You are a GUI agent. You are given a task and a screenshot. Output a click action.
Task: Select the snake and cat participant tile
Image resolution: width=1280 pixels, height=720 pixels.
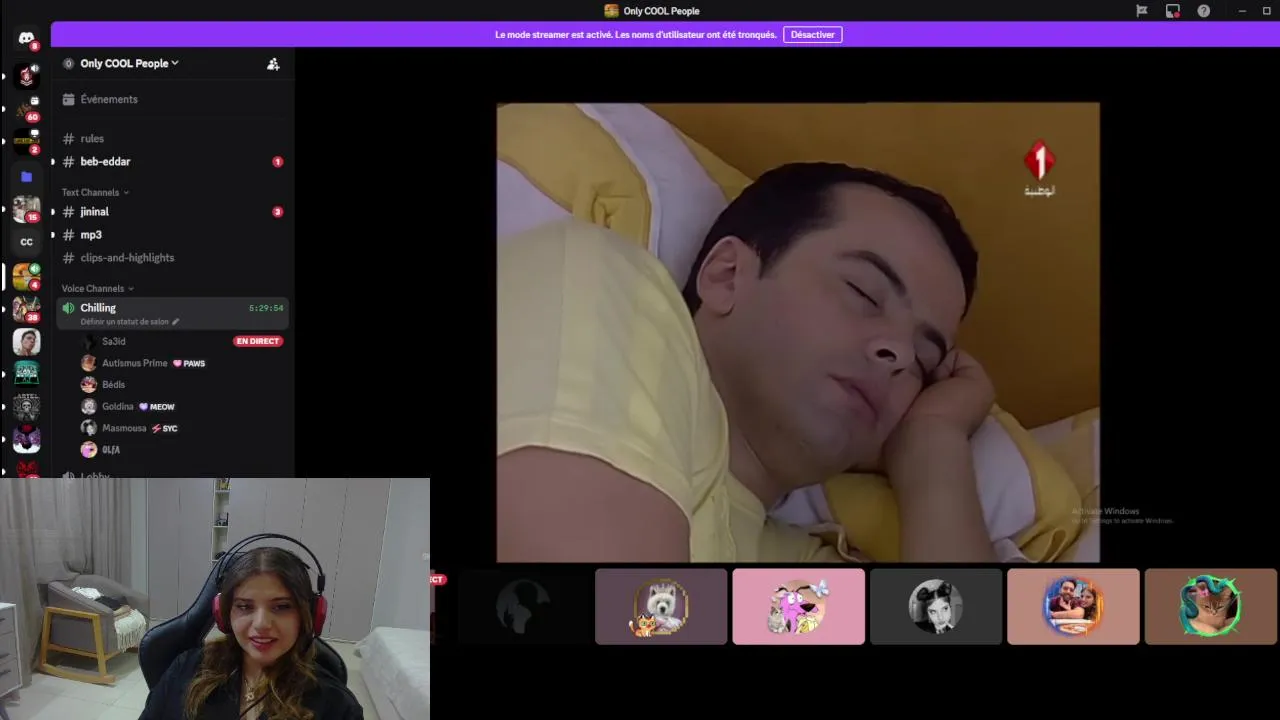pyautogui.click(x=1210, y=607)
